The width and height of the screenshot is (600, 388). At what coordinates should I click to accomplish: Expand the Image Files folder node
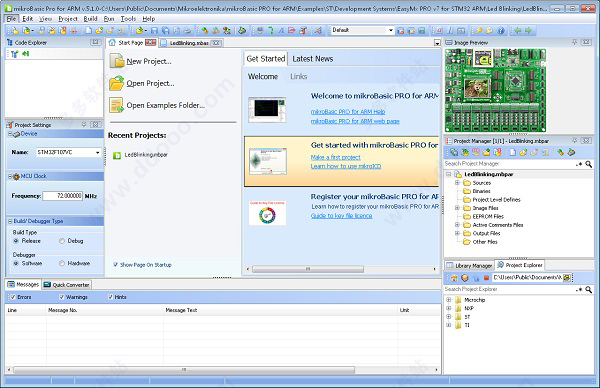pyautogui.click(x=457, y=208)
